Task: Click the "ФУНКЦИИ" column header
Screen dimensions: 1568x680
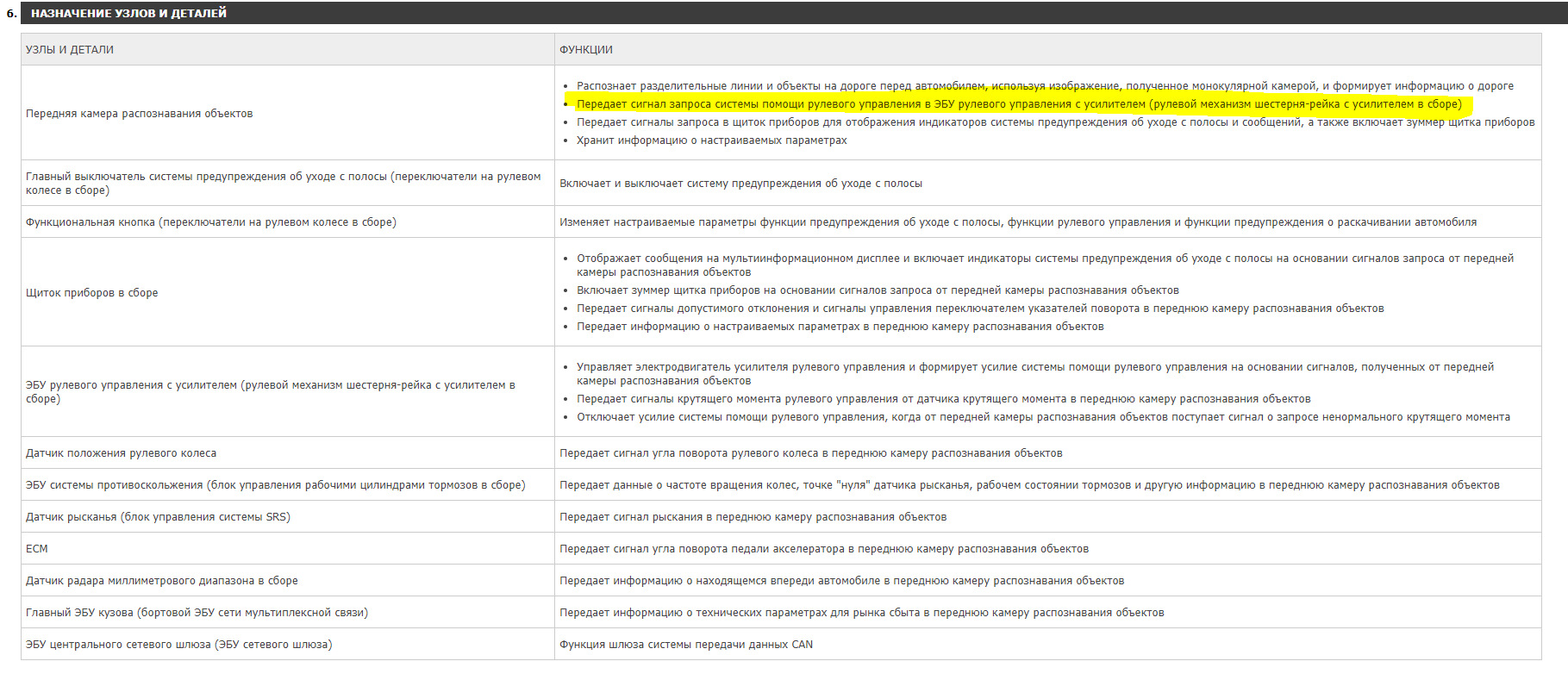Action: [586, 50]
